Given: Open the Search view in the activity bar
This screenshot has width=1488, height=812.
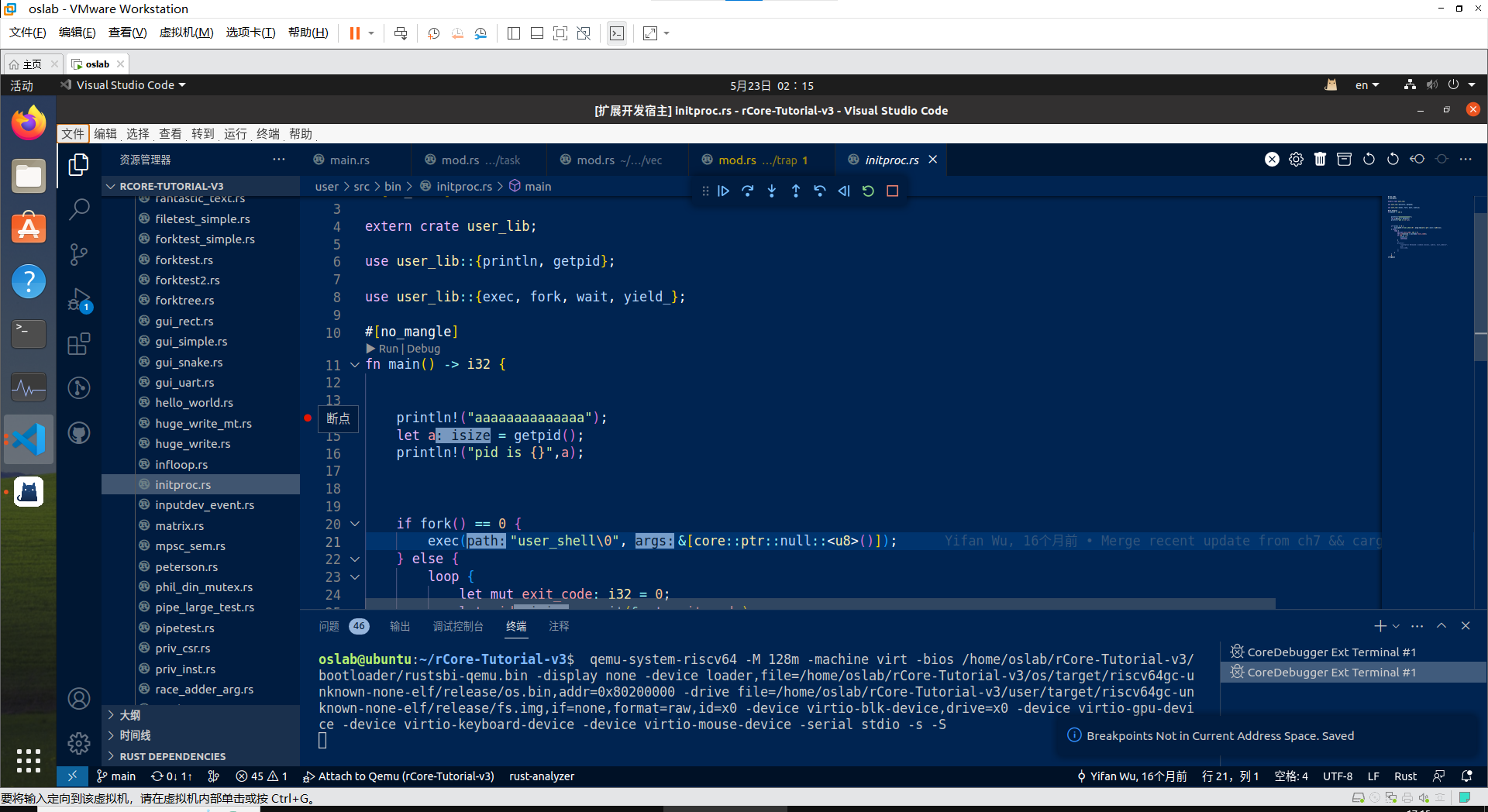Looking at the screenshot, I should 79,209.
